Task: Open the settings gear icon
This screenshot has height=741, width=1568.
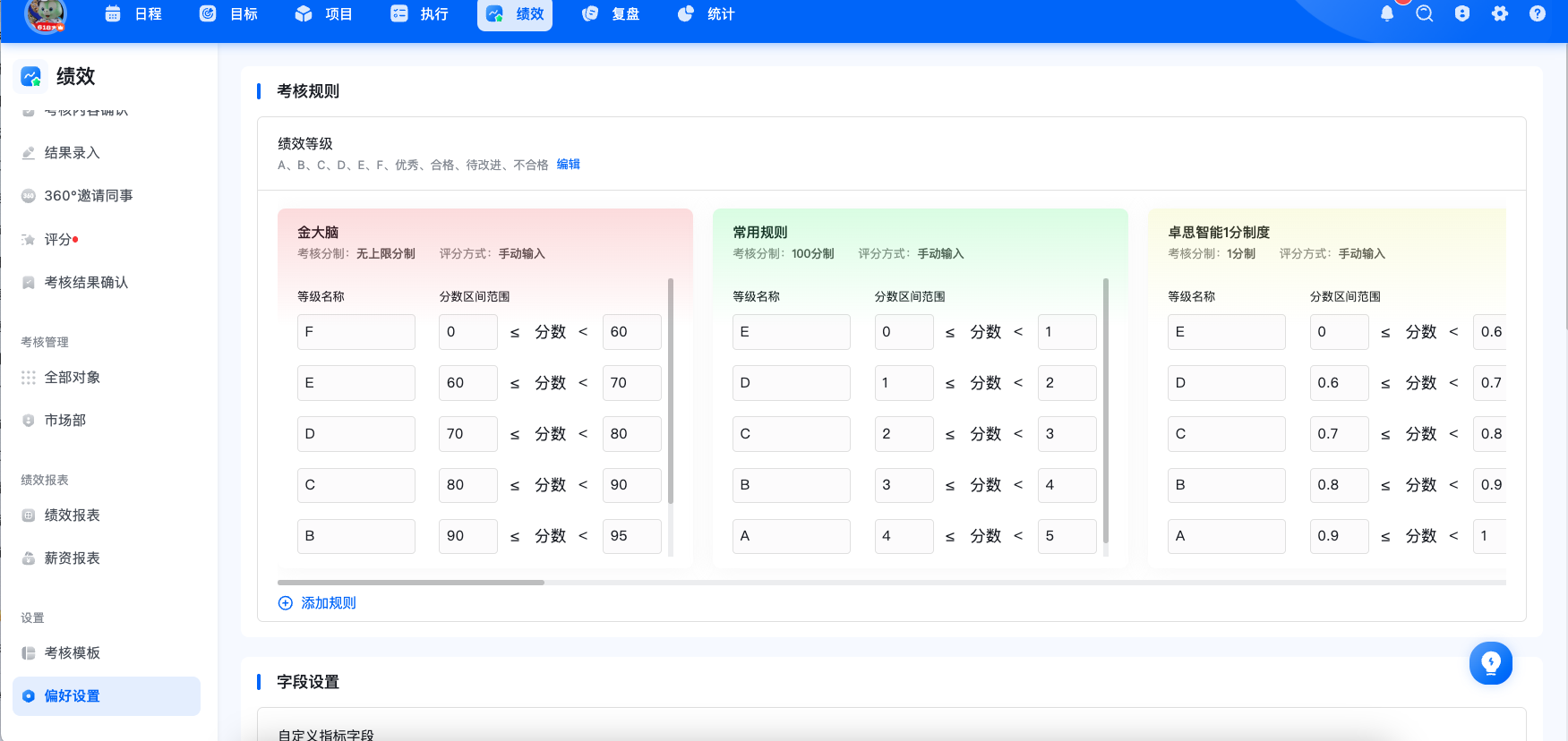Action: [x=1499, y=13]
